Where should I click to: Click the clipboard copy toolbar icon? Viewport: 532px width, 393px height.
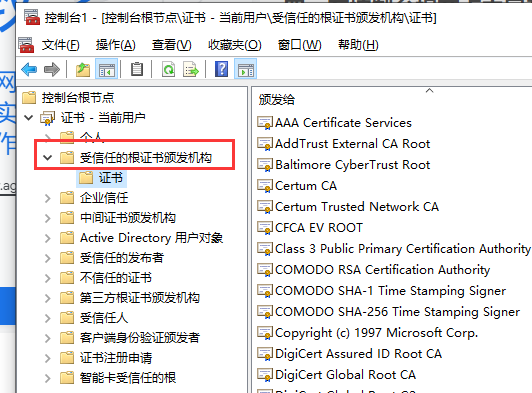tap(137, 69)
